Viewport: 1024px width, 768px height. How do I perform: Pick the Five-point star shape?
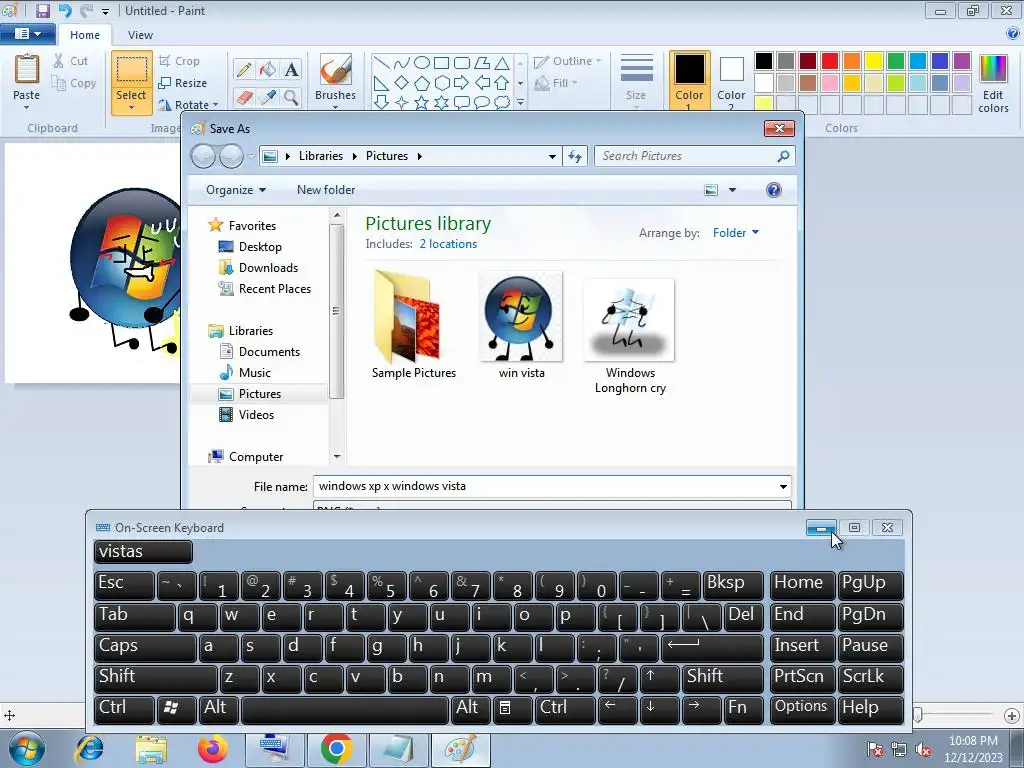[422, 103]
